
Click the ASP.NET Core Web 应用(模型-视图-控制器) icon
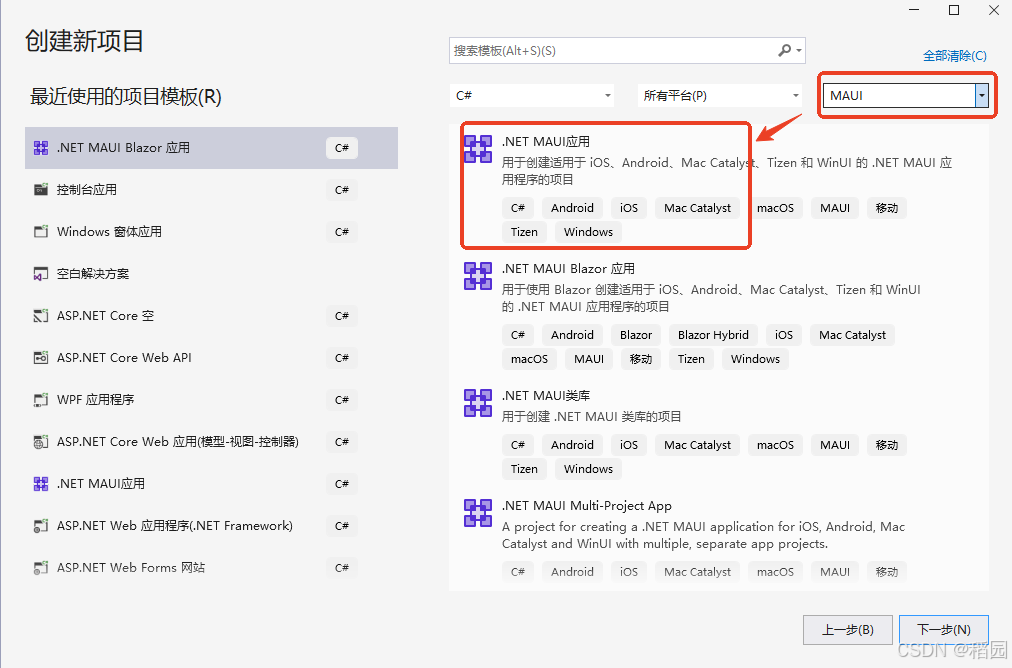pos(41,441)
